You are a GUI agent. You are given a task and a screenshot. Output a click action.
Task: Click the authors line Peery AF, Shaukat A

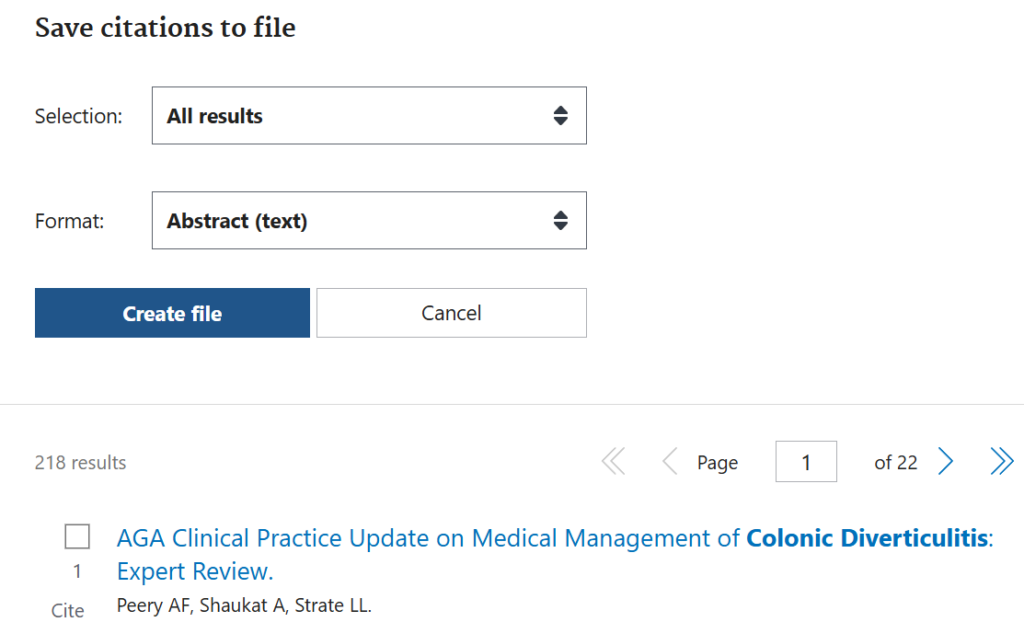tap(244, 605)
